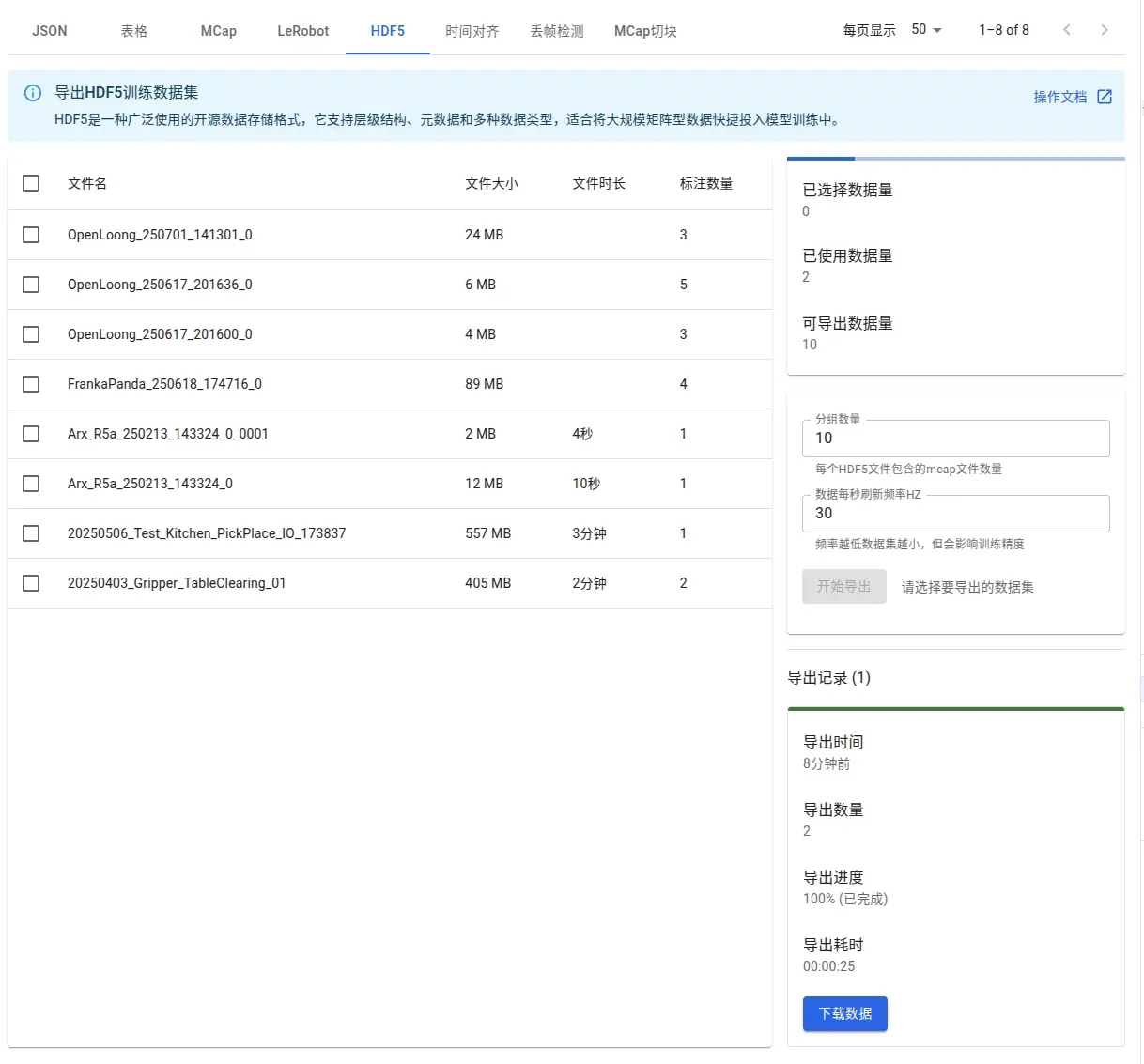Click the 分组数量 input field

pyautogui.click(x=955, y=439)
